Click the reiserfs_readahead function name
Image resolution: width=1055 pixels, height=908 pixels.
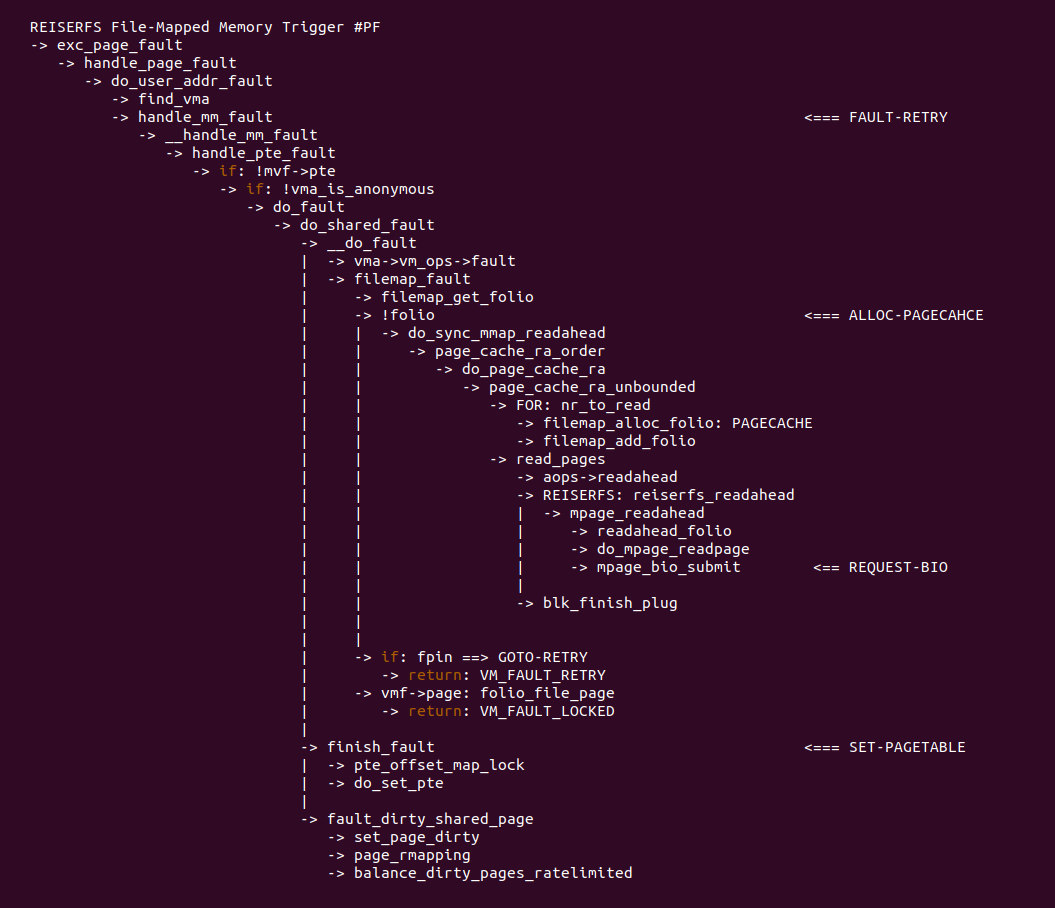(x=713, y=495)
